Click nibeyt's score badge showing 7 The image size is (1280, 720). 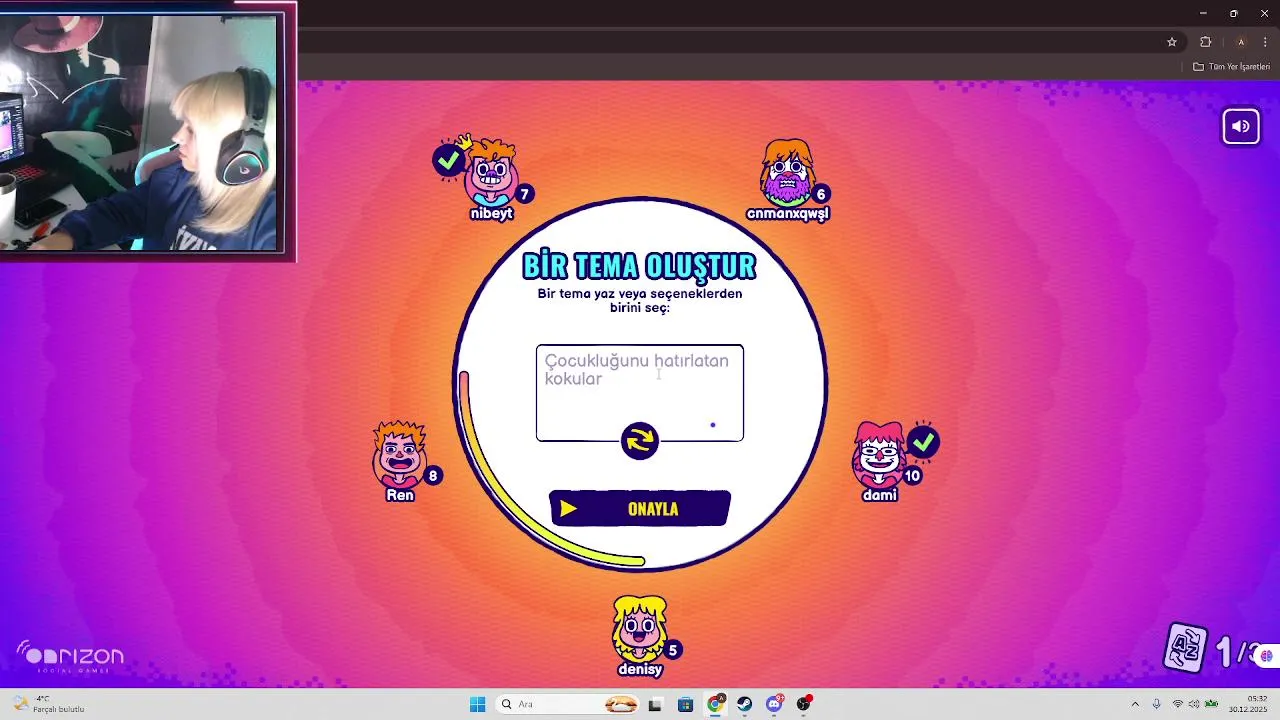pyautogui.click(x=524, y=194)
